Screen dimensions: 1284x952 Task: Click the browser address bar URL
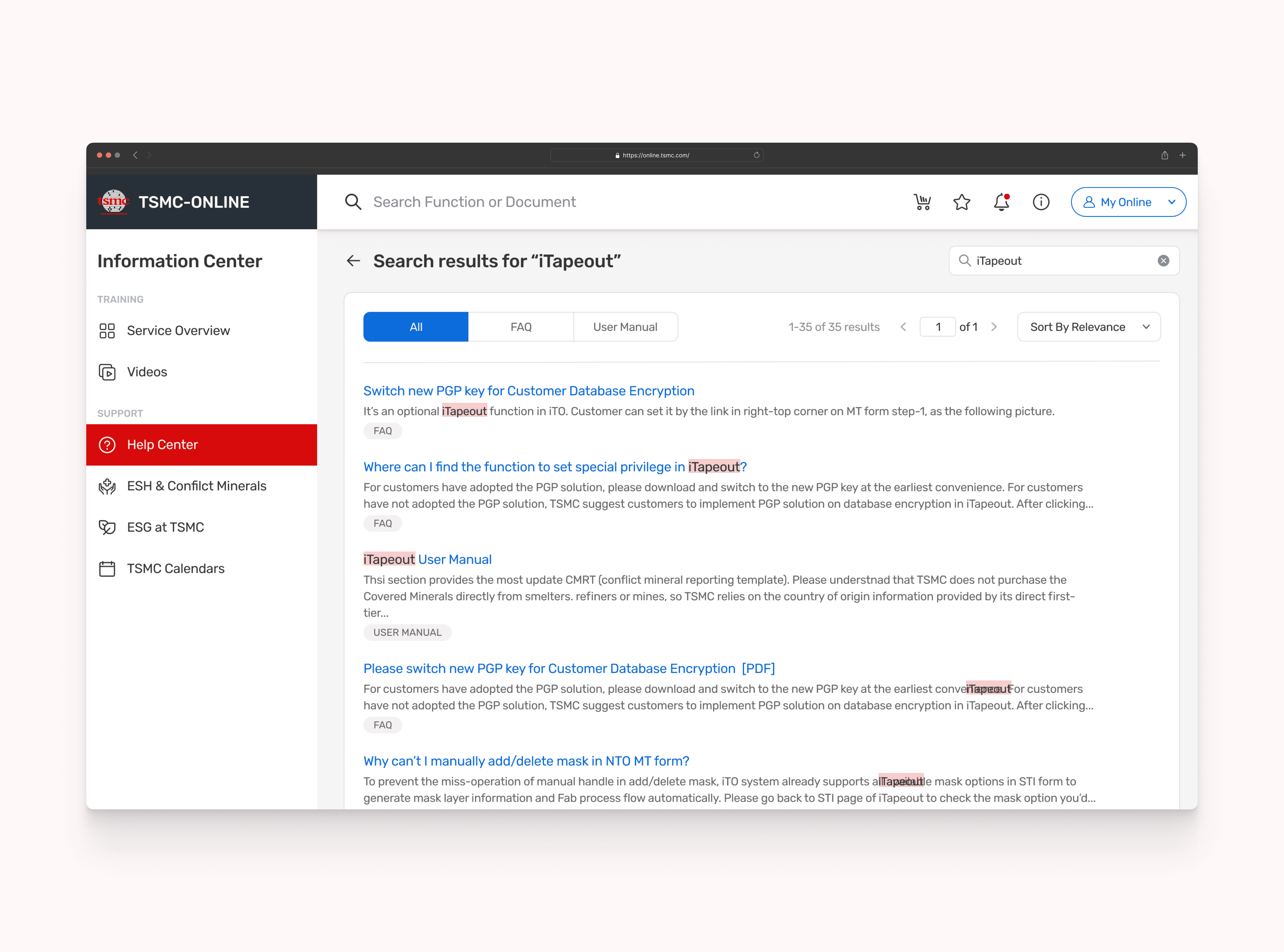point(656,155)
